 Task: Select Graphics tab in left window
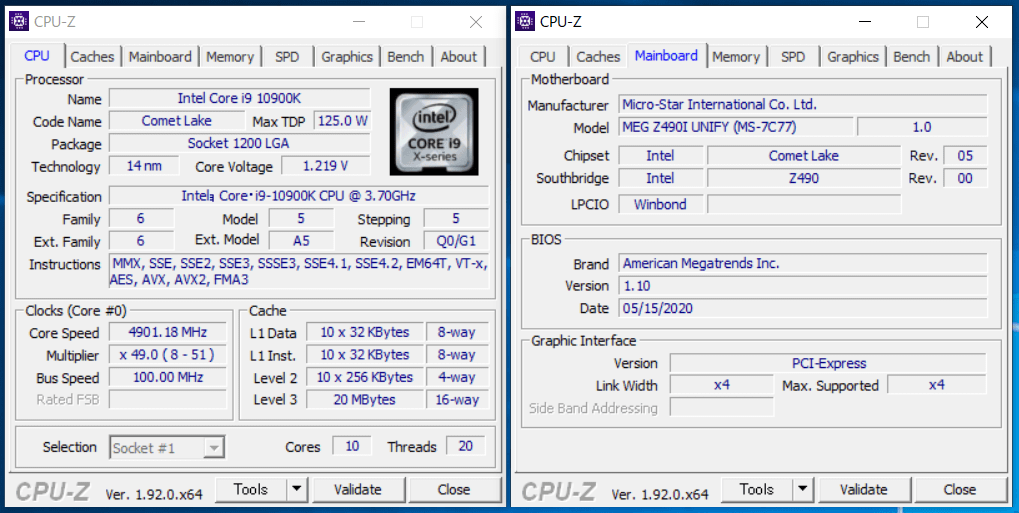[347, 57]
